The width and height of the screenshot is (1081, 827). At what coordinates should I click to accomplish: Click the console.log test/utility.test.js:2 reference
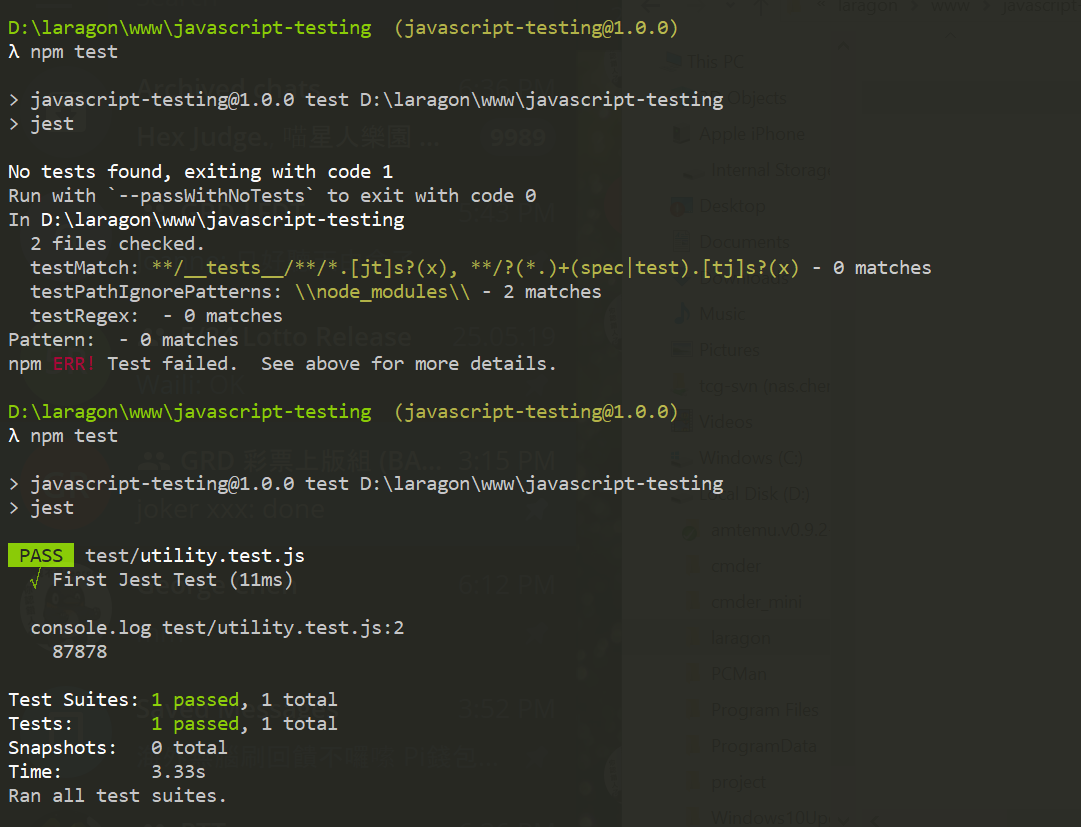click(x=217, y=628)
